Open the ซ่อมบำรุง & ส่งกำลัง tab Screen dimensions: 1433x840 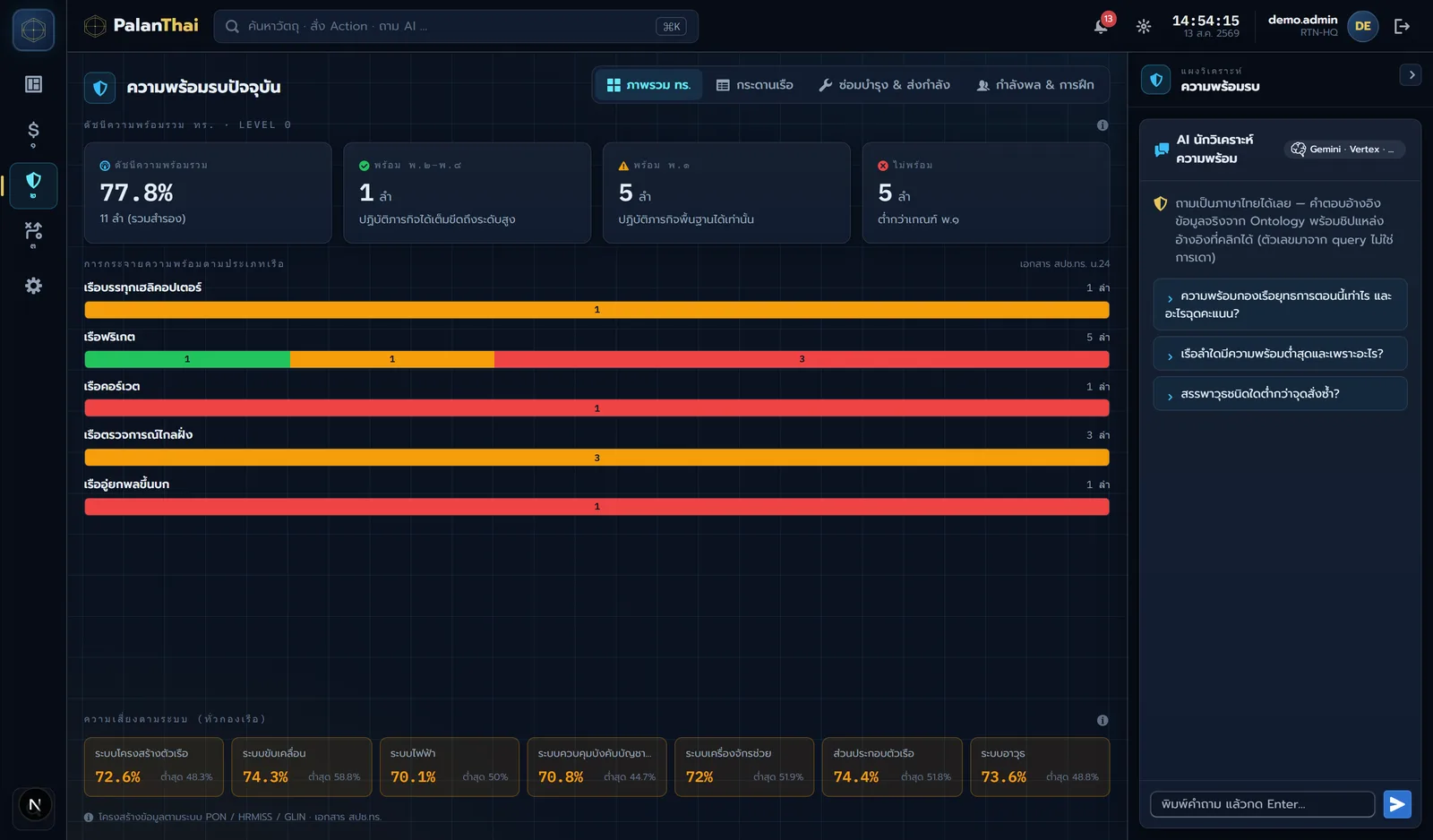(884, 85)
